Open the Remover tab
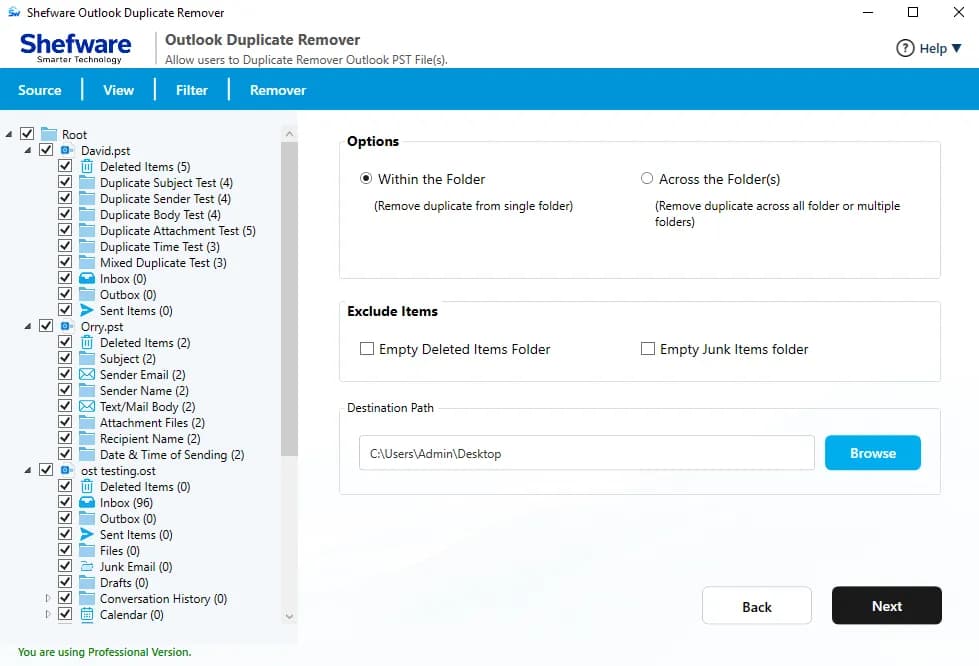Screen dimensions: 979x666 coord(278,90)
